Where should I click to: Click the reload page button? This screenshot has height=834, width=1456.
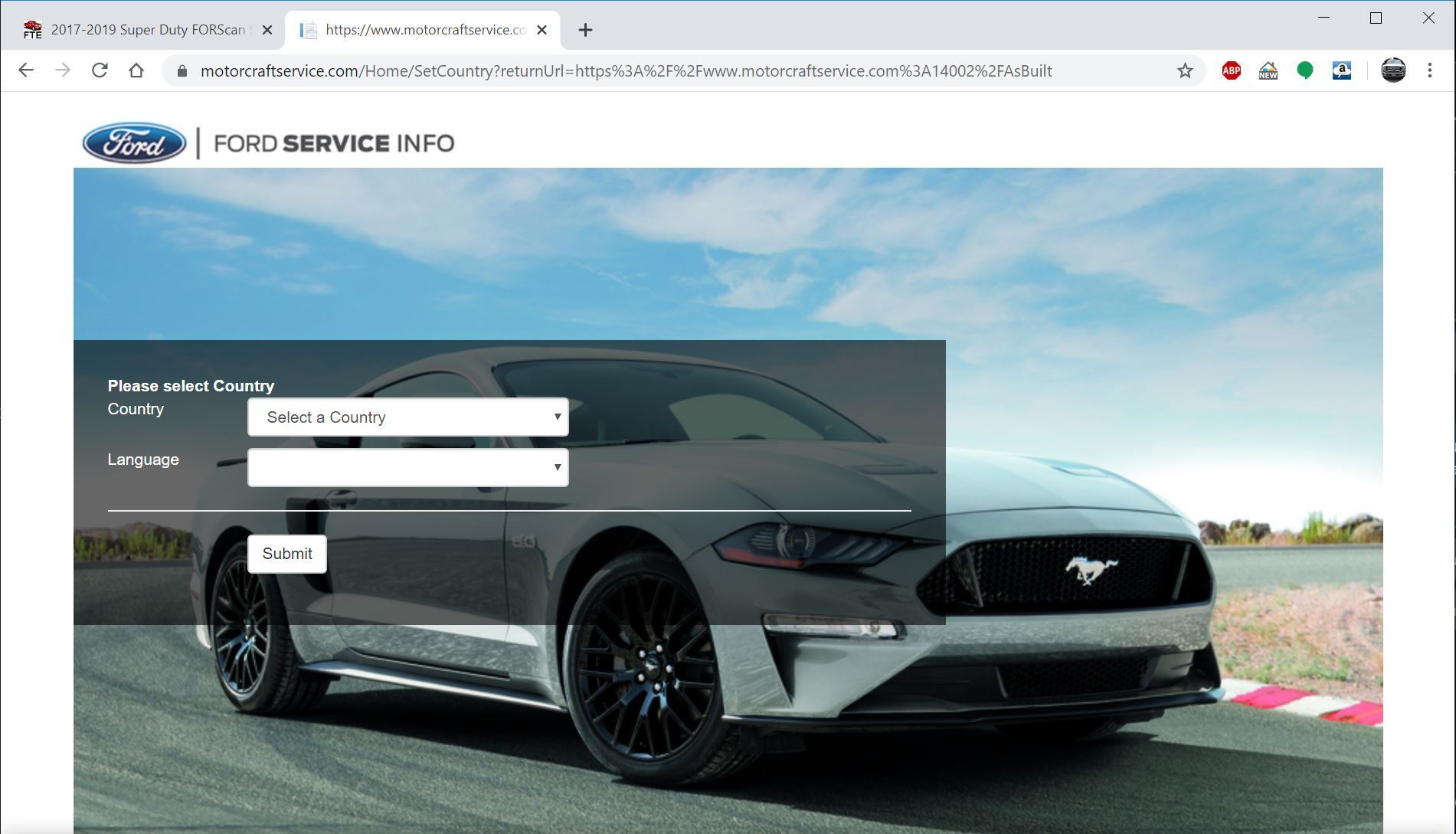pos(100,70)
